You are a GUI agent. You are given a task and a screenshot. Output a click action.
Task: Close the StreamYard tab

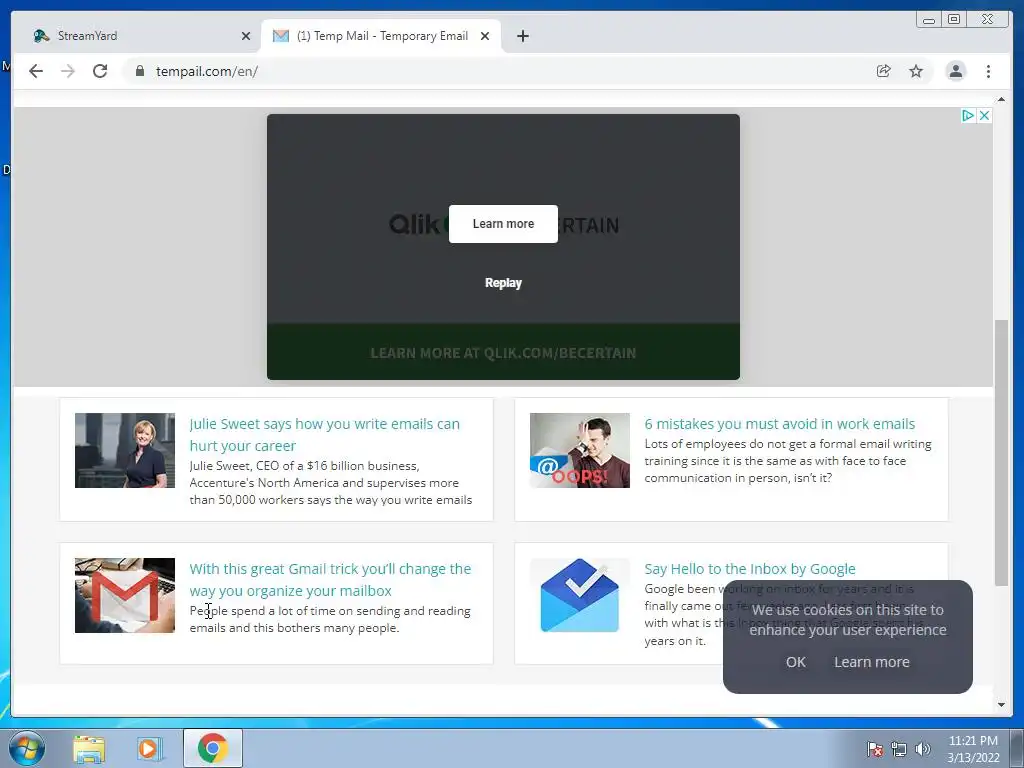coord(246,36)
